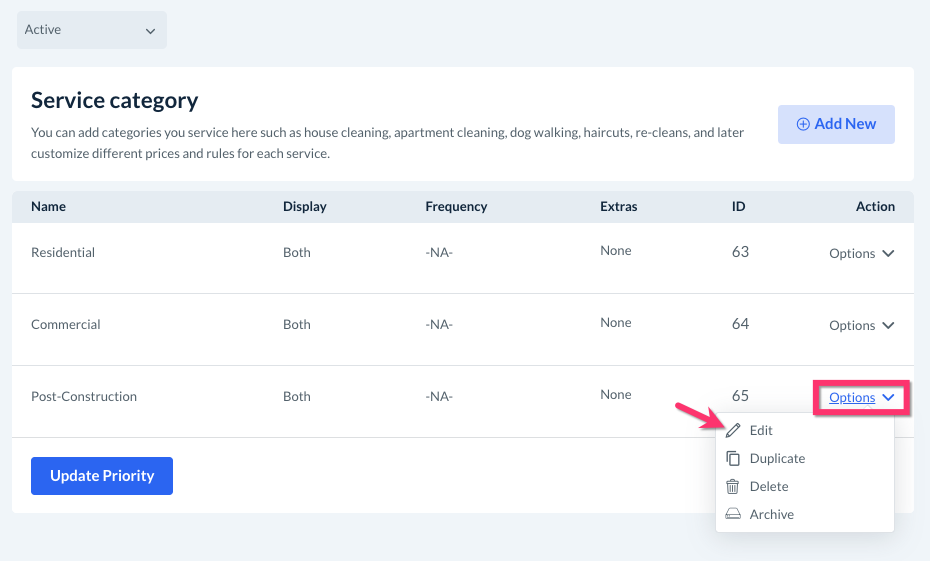Select the Commercial category name
930x561 pixels.
[66, 325]
